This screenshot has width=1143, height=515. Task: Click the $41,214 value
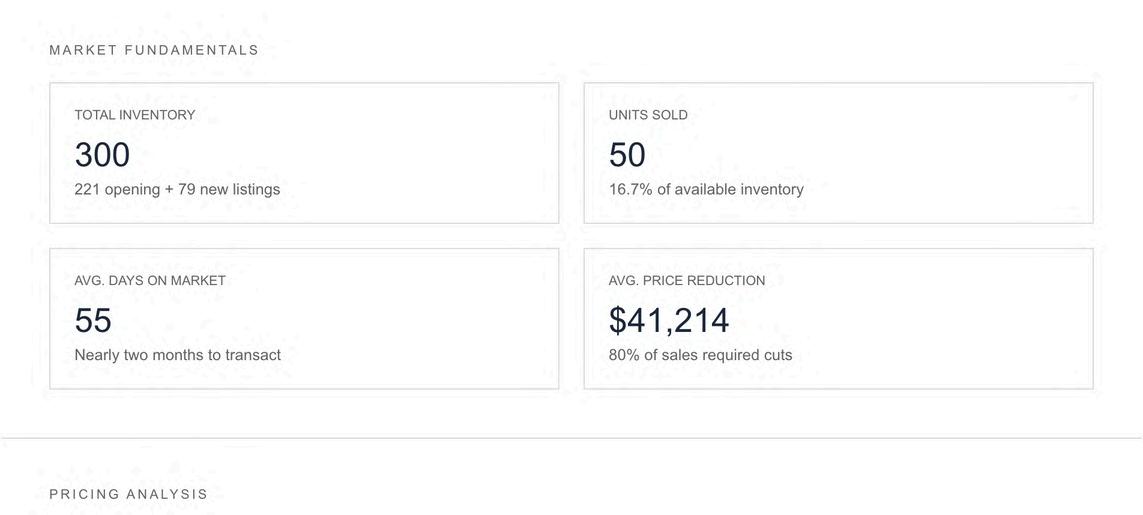coord(669,321)
